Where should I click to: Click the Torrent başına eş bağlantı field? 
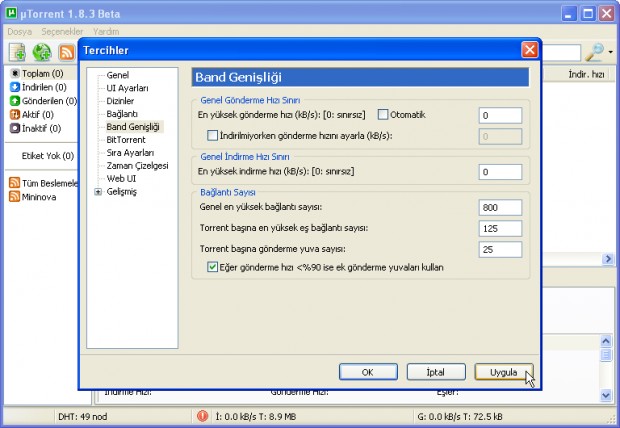tap(500, 229)
